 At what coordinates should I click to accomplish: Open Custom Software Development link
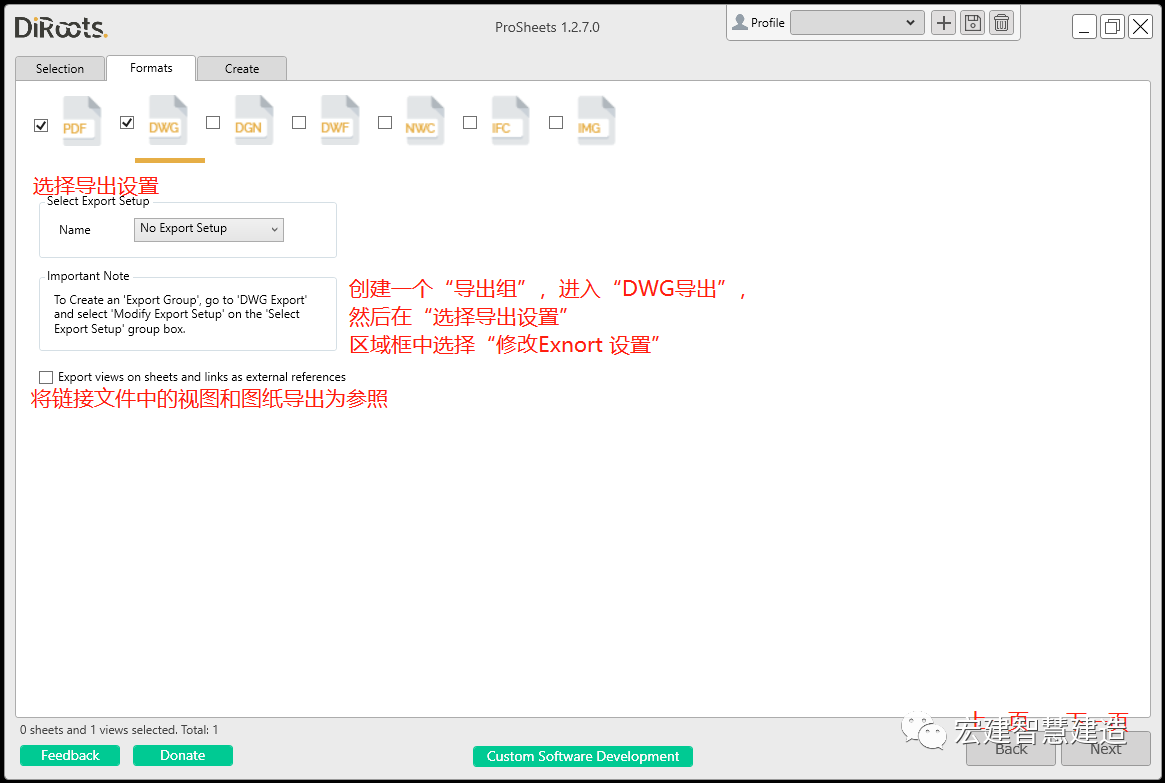coord(582,756)
